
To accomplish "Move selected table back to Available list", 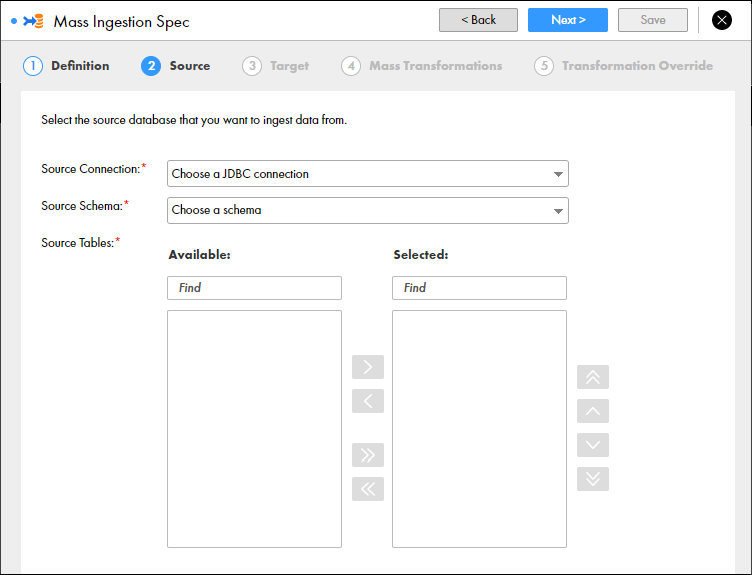I will click(x=368, y=401).
